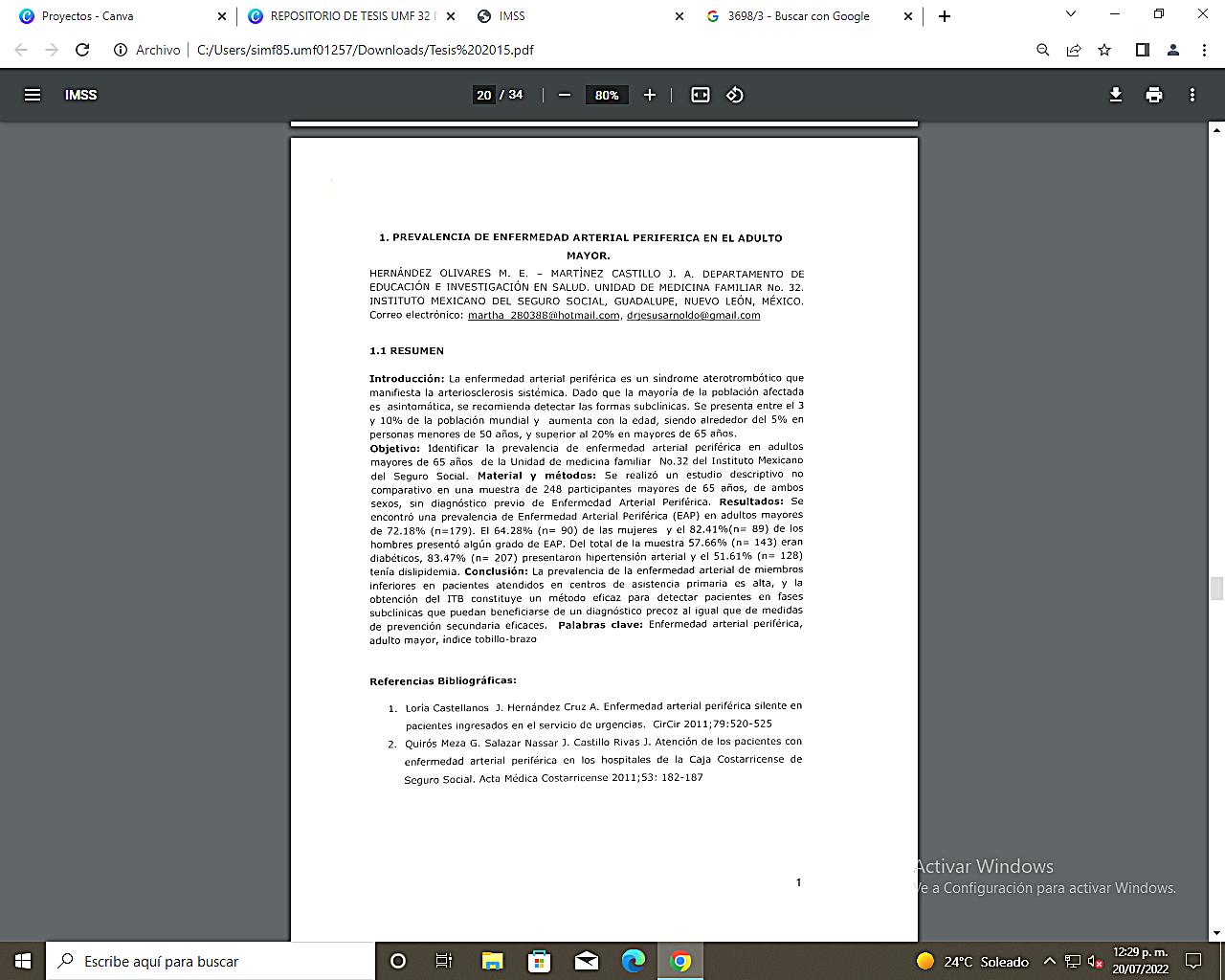Open File Explorer from taskbar
This screenshot has width=1225, height=980.
pos(492,961)
